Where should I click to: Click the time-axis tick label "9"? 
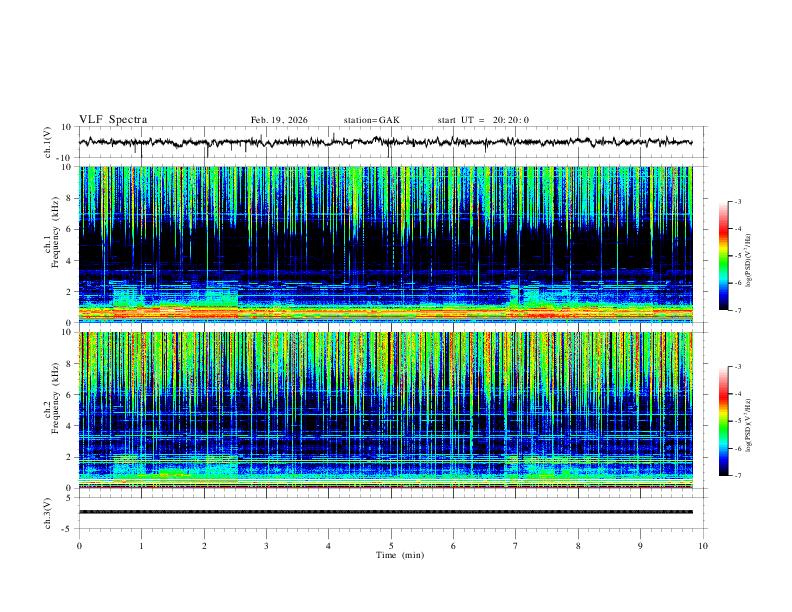[x=640, y=546]
